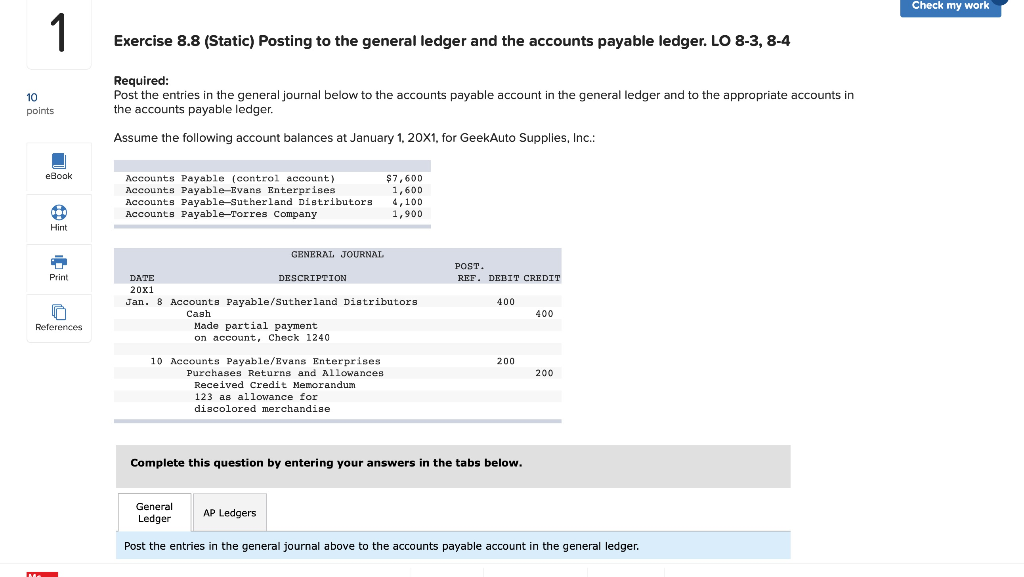Click the GENERAL JOURNAL table header
The width and height of the screenshot is (1024, 577).
pyautogui.click(x=337, y=254)
